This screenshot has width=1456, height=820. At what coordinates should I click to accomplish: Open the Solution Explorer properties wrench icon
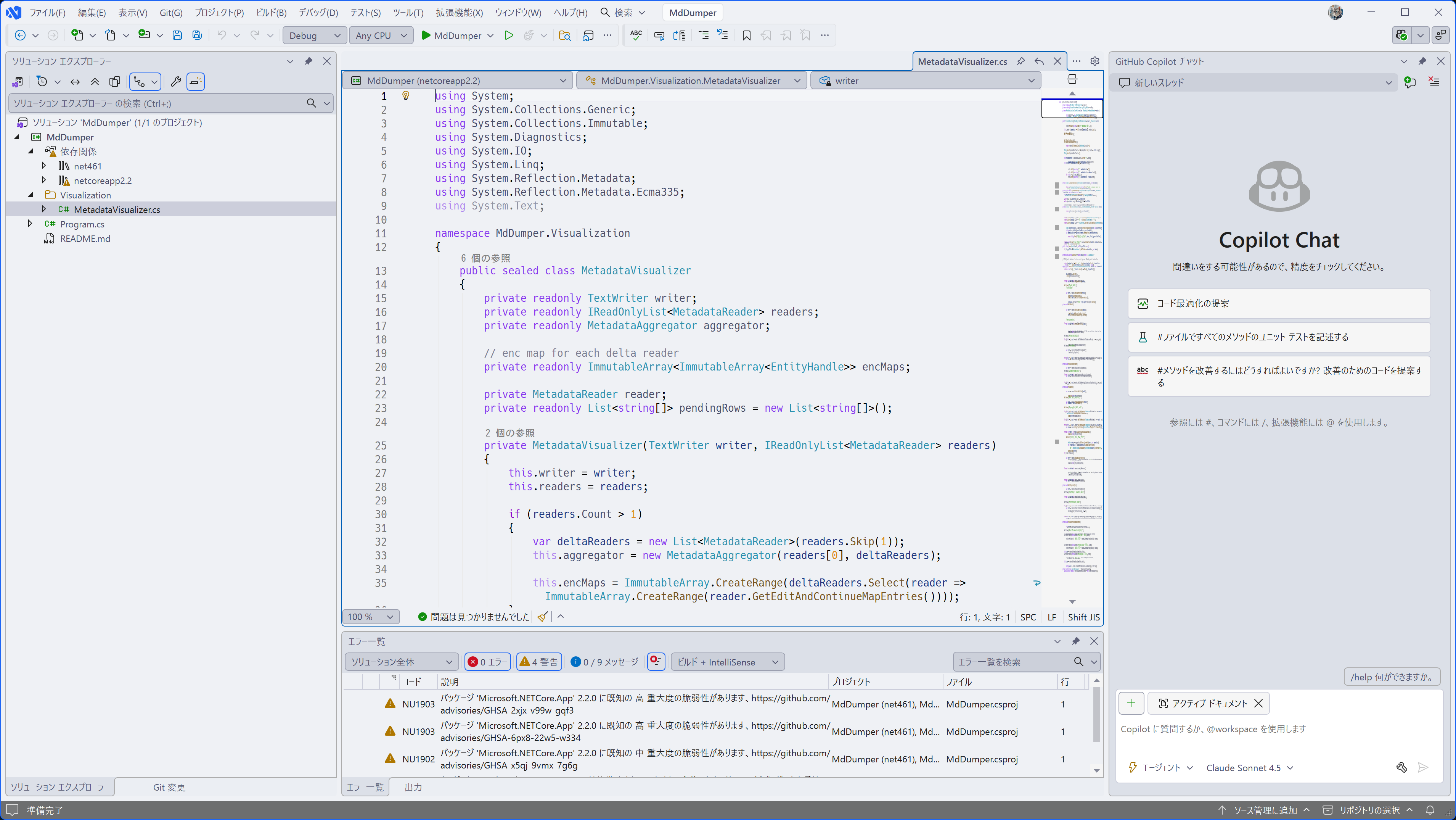click(x=175, y=81)
